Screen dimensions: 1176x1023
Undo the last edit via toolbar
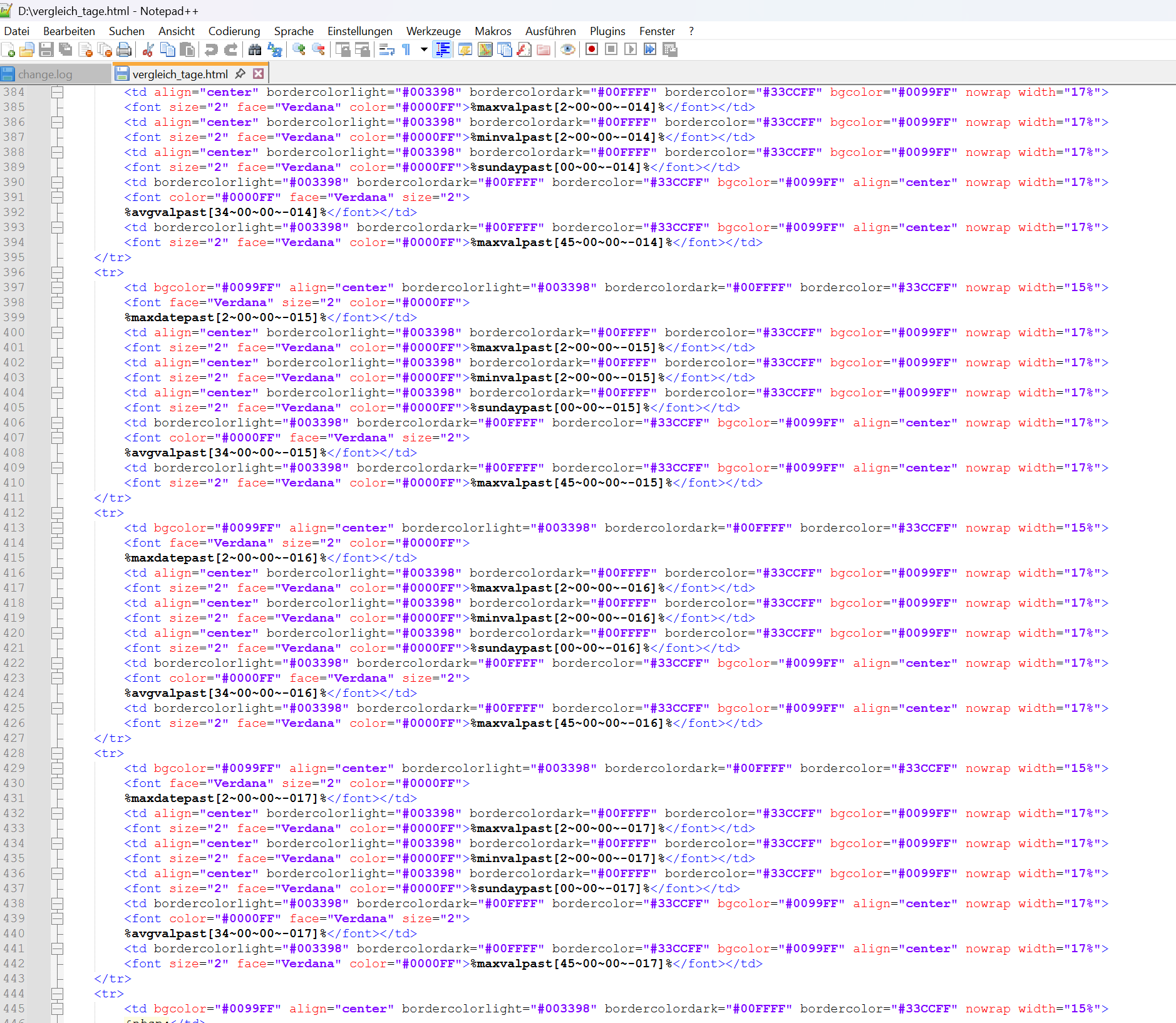211,49
